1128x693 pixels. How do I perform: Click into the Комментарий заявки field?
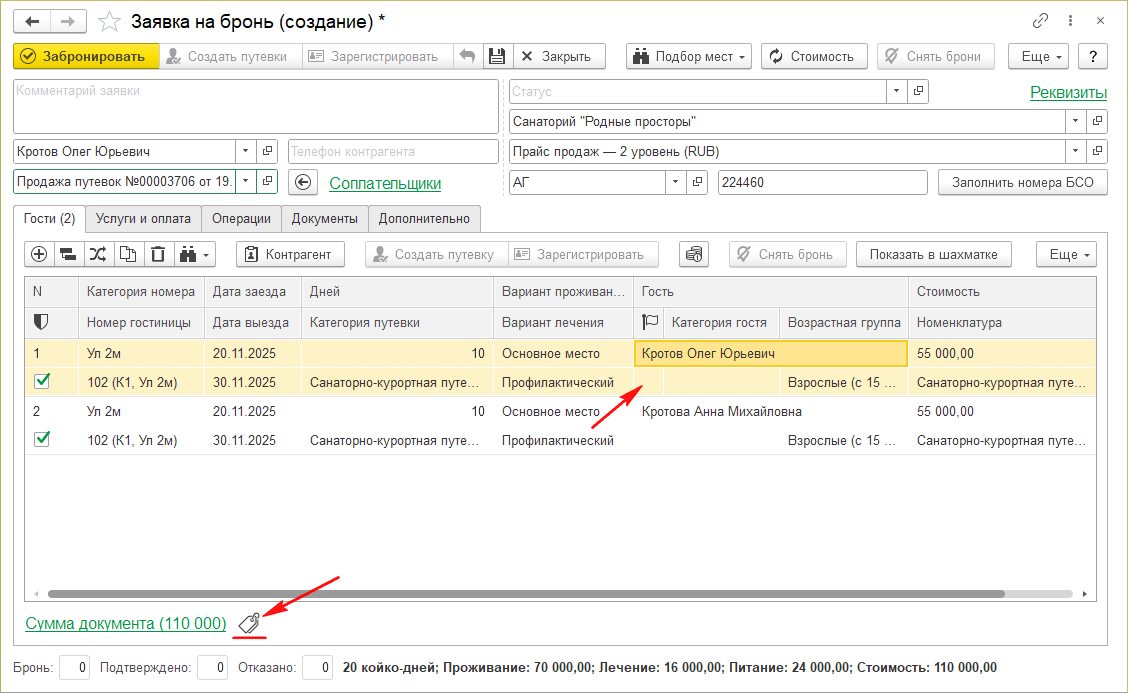(255, 106)
